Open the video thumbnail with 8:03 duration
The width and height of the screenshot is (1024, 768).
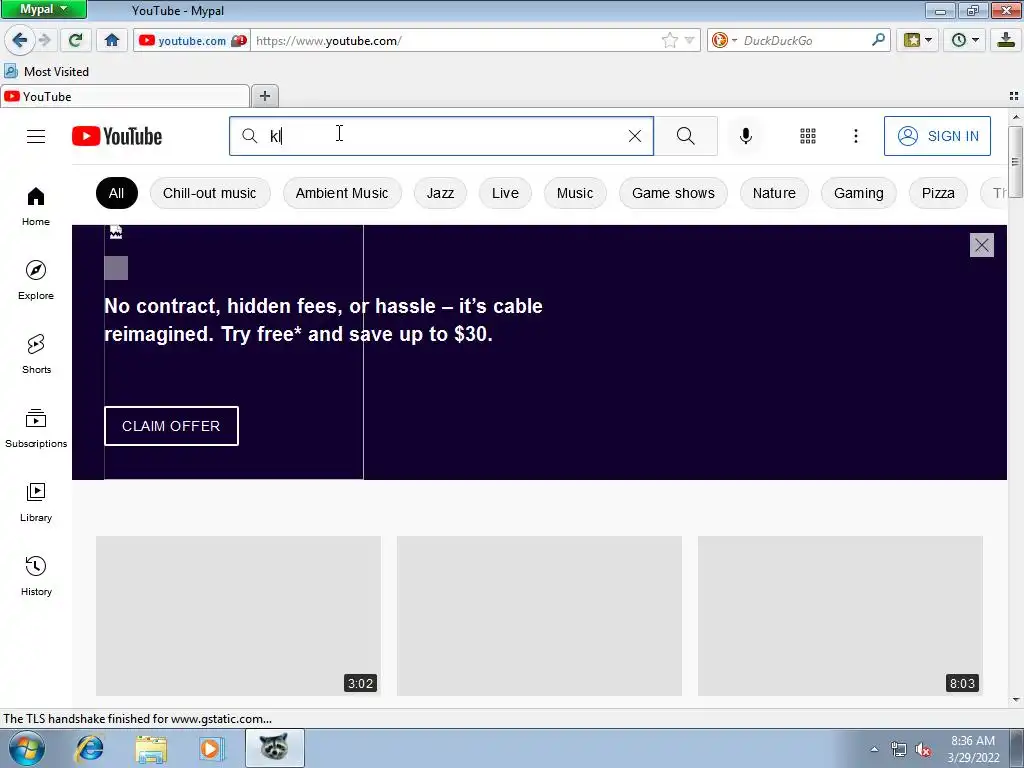point(840,616)
